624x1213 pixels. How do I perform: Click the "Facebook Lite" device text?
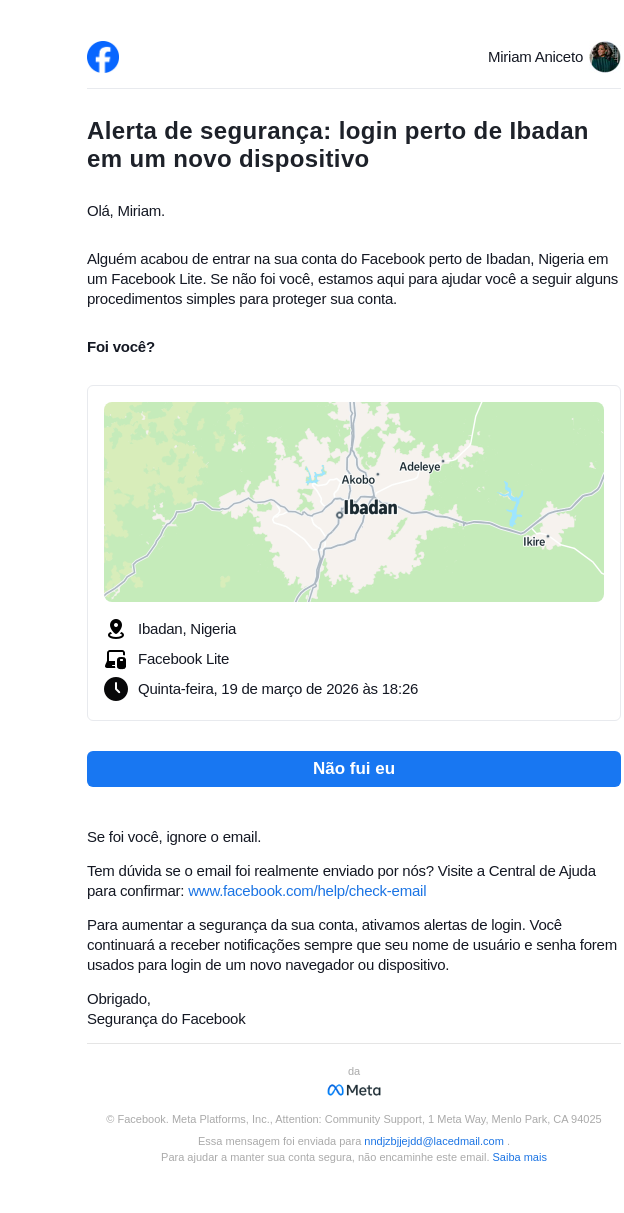coord(183,659)
